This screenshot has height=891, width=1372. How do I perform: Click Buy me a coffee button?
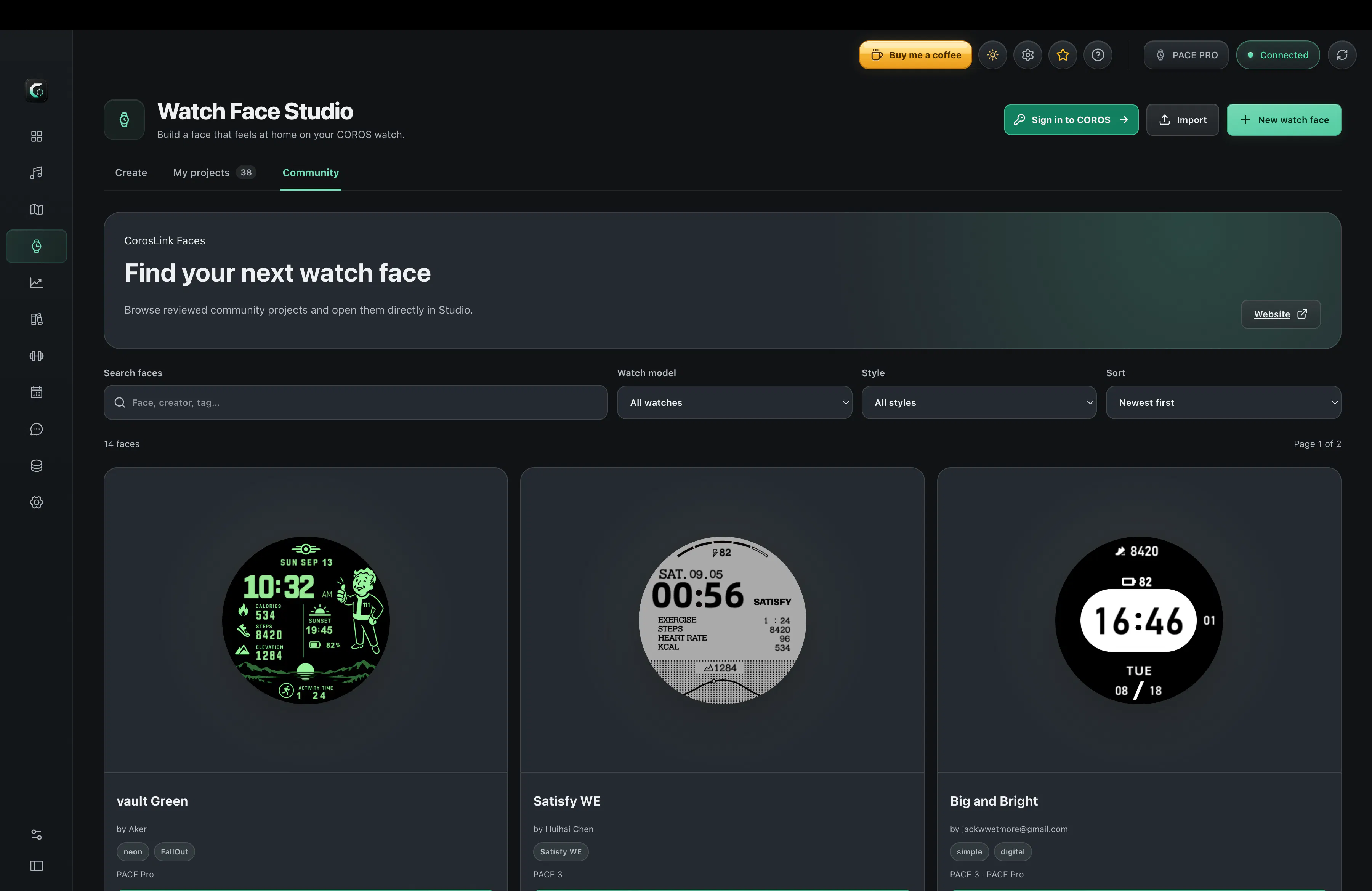(x=915, y=55)
